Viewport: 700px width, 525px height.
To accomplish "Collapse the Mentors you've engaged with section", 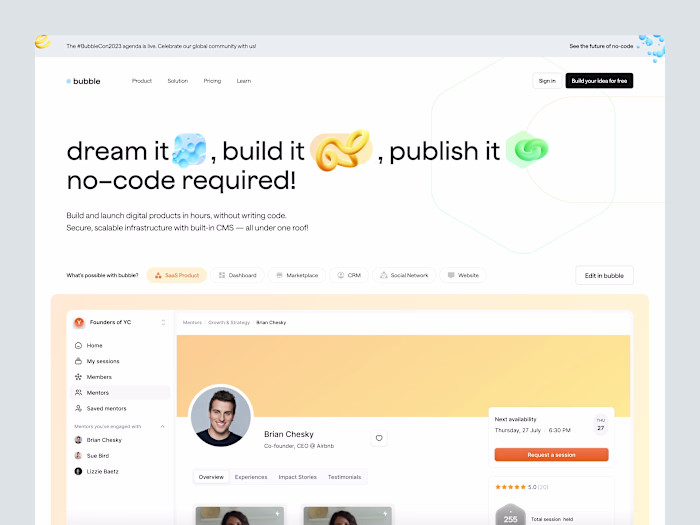I will coord(162,426).
